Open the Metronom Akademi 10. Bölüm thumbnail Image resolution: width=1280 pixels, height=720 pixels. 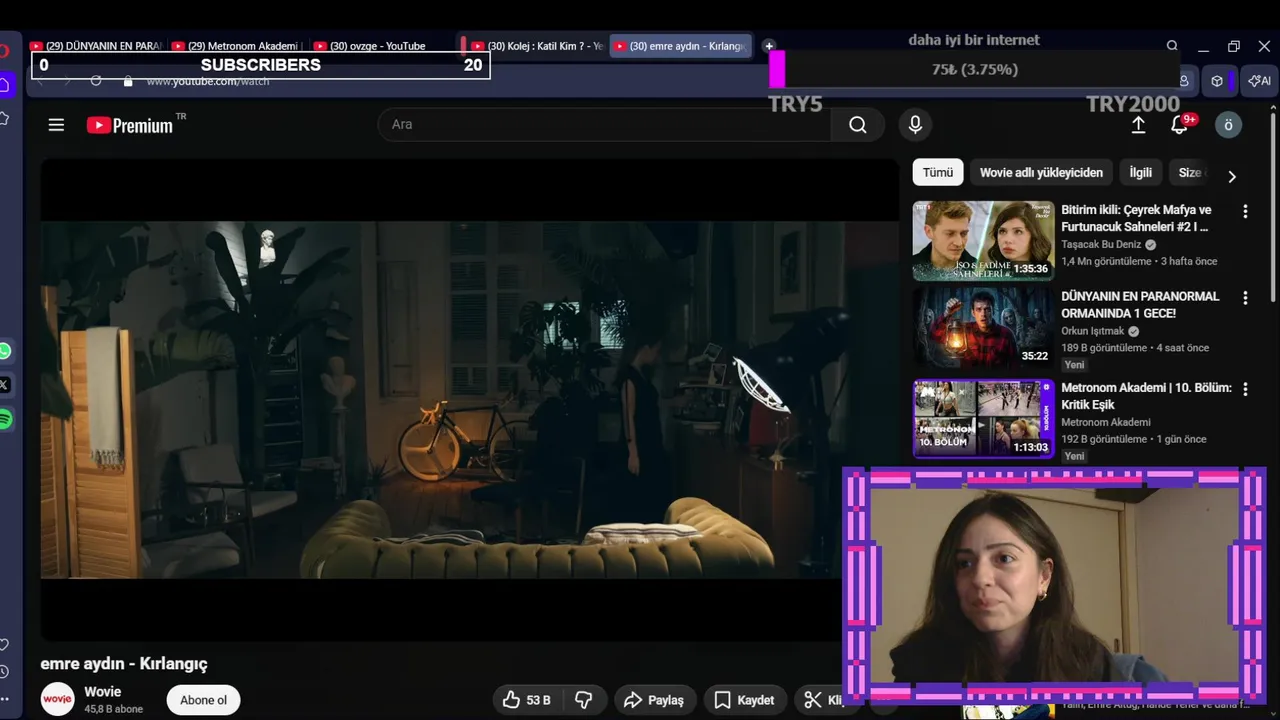coord(983,419)
